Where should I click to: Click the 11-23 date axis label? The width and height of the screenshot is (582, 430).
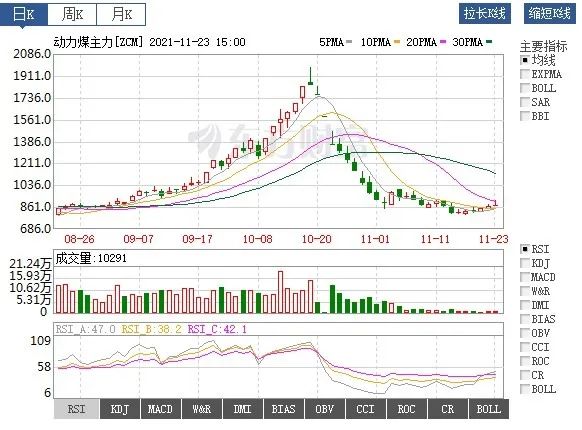(493, 239)
